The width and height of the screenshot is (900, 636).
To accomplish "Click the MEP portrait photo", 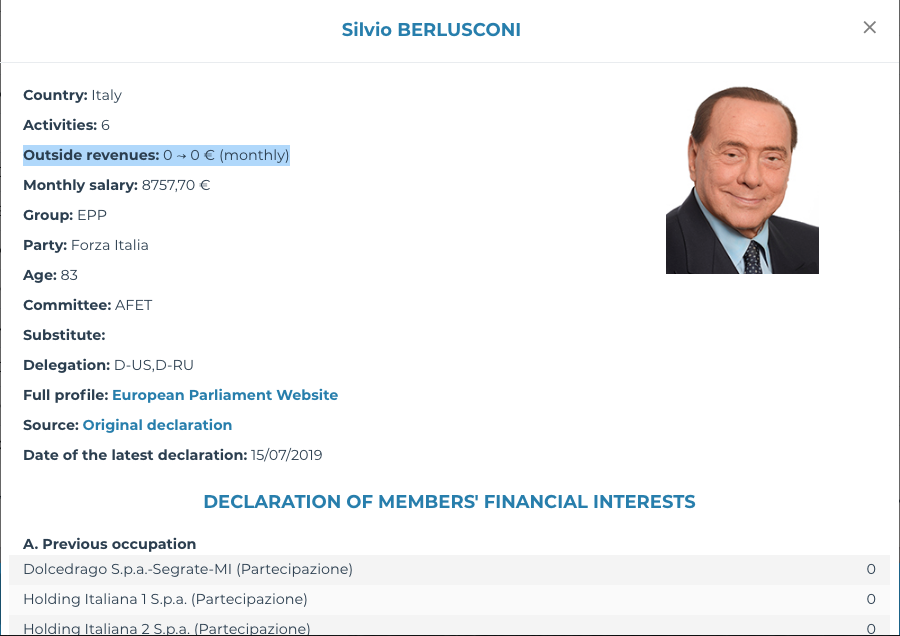I will (x=742, y=180).
